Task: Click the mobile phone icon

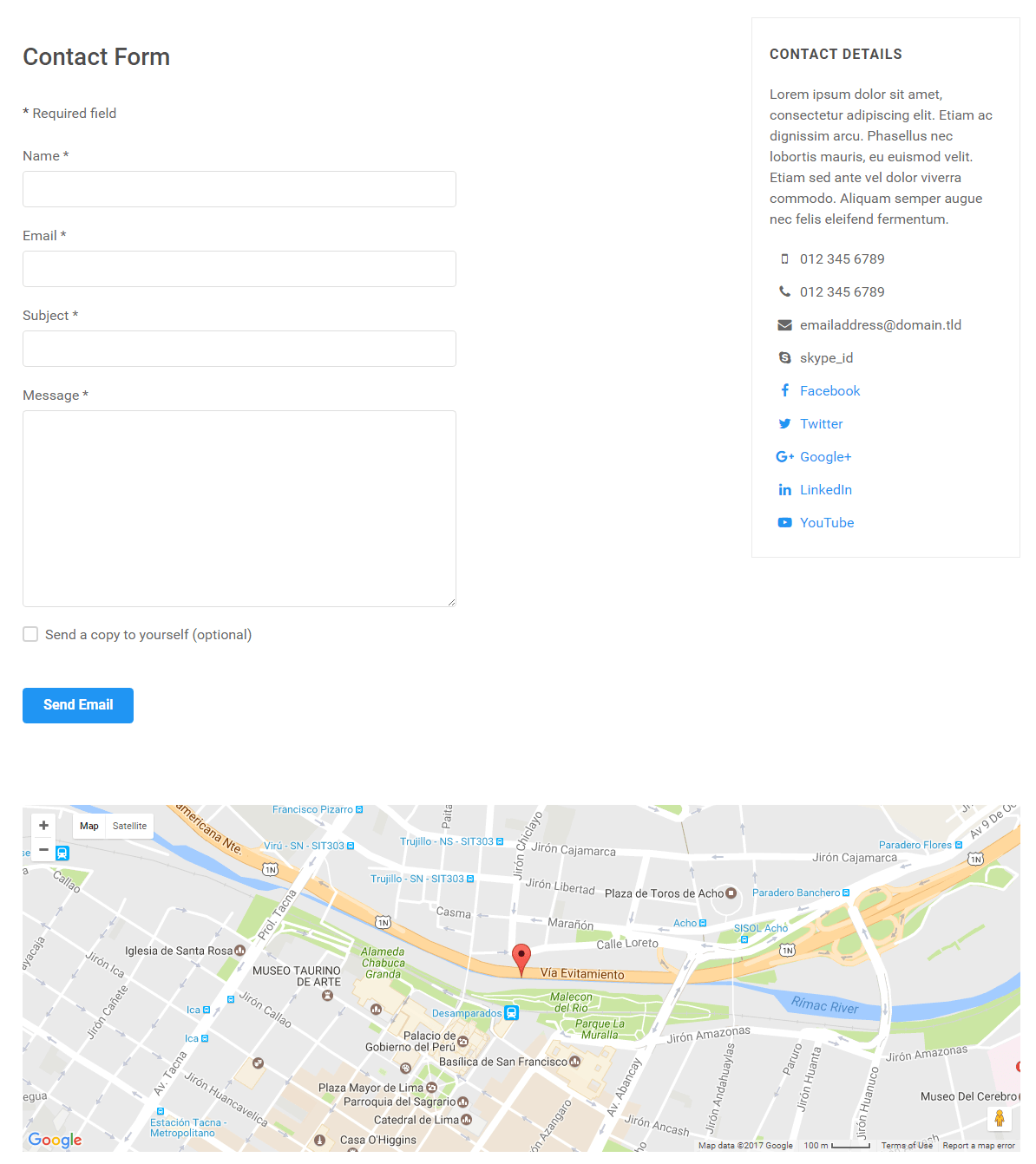Action: 784,259
